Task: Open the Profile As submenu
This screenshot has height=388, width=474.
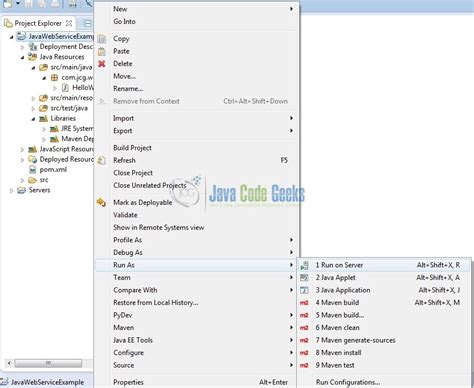Action: click(x=197, y=240)
